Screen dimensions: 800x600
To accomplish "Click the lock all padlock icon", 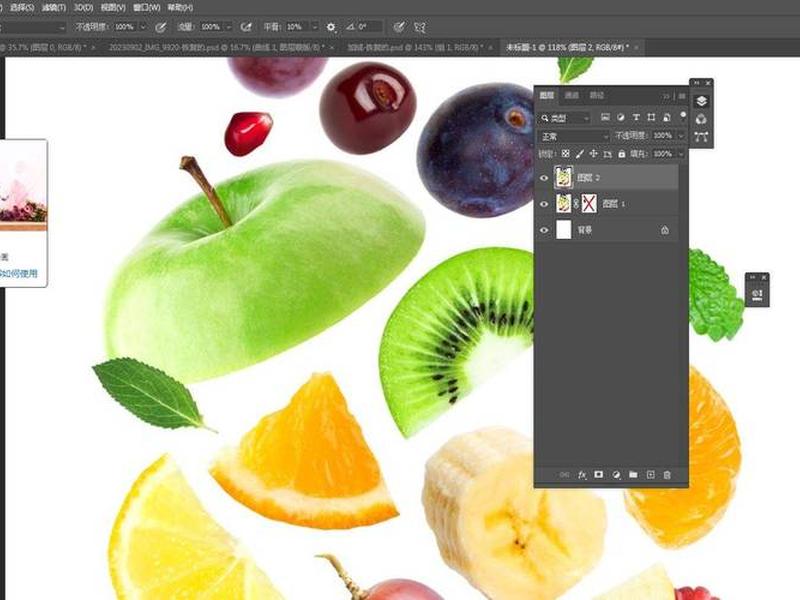I will tap(621, 154).
